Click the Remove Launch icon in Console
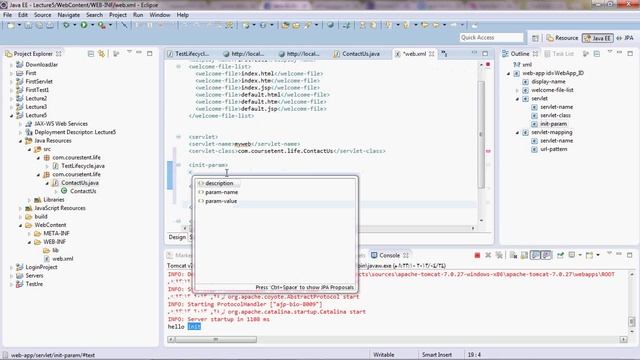This screenshot has width=640, height=360. [488, 256]
